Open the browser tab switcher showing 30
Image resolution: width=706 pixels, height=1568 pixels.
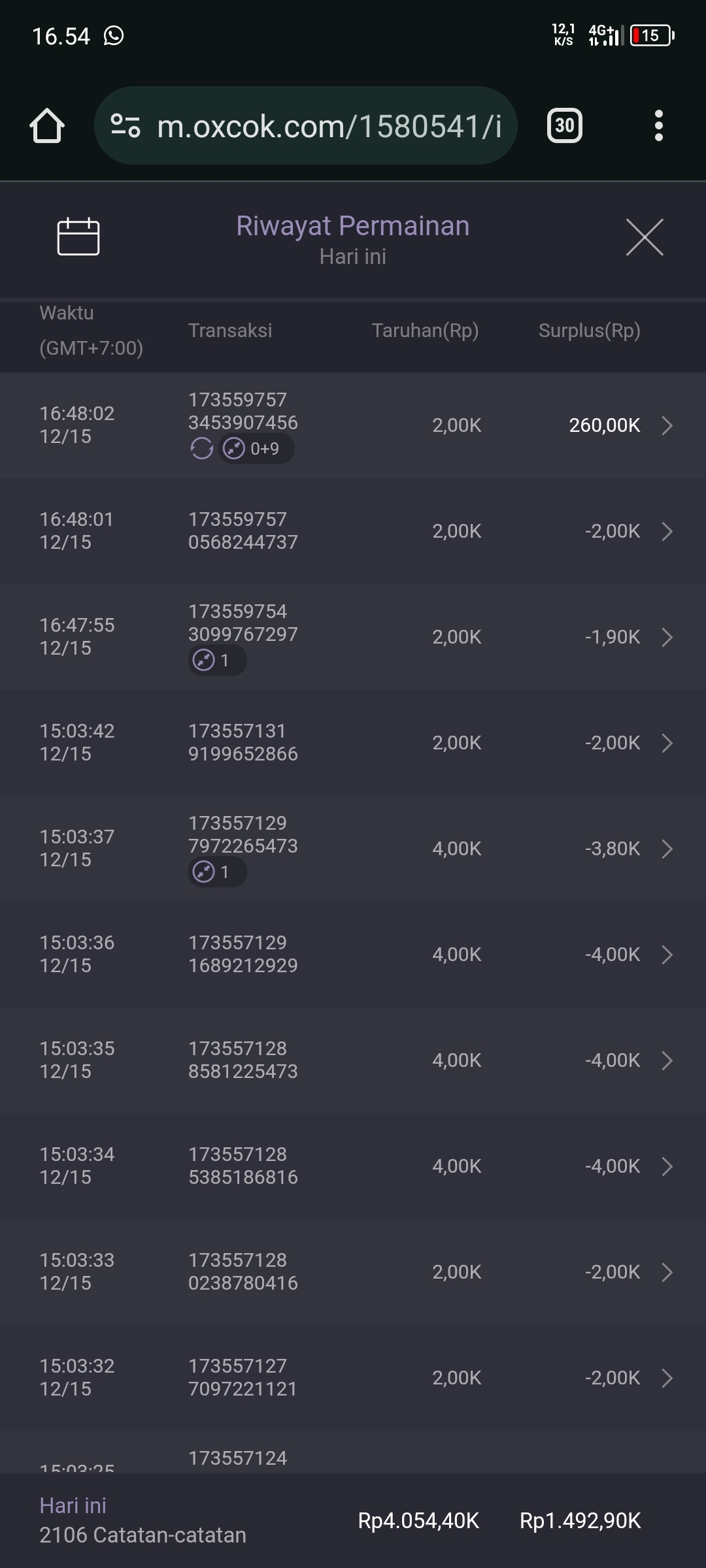(564, 125)
